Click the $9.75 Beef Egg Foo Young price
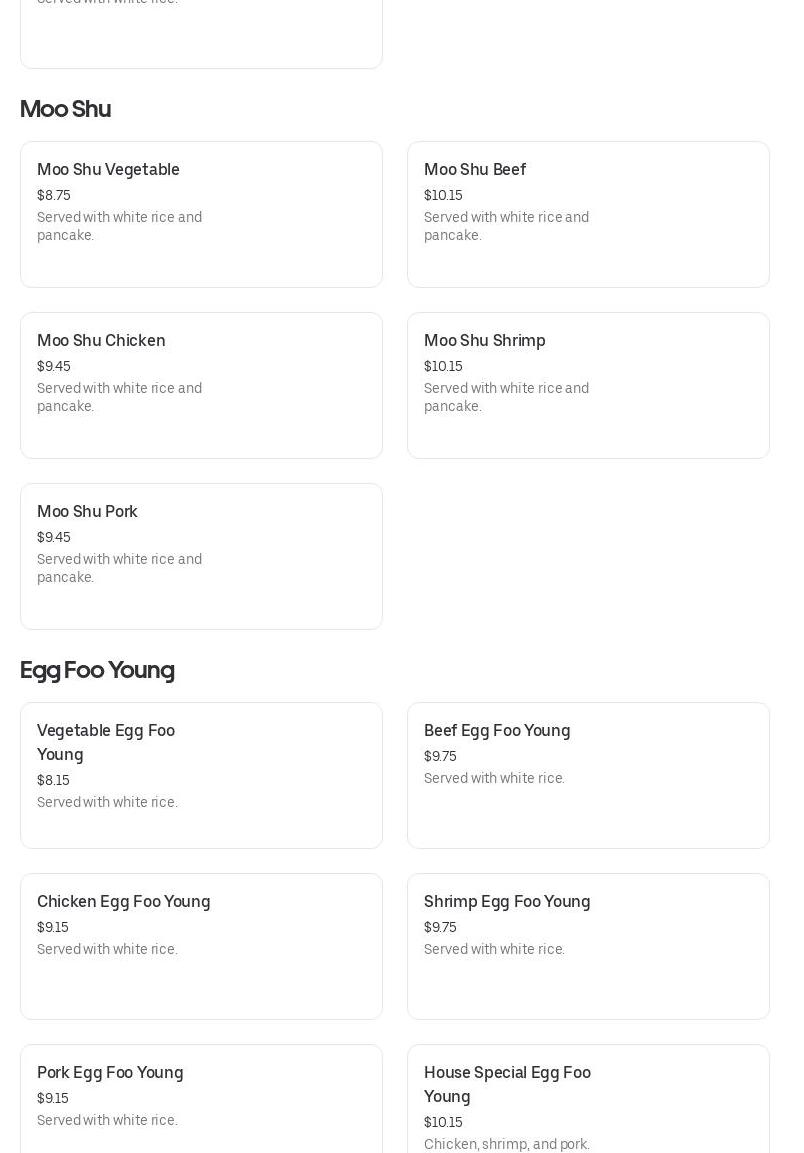 click(x=440, y=756)
